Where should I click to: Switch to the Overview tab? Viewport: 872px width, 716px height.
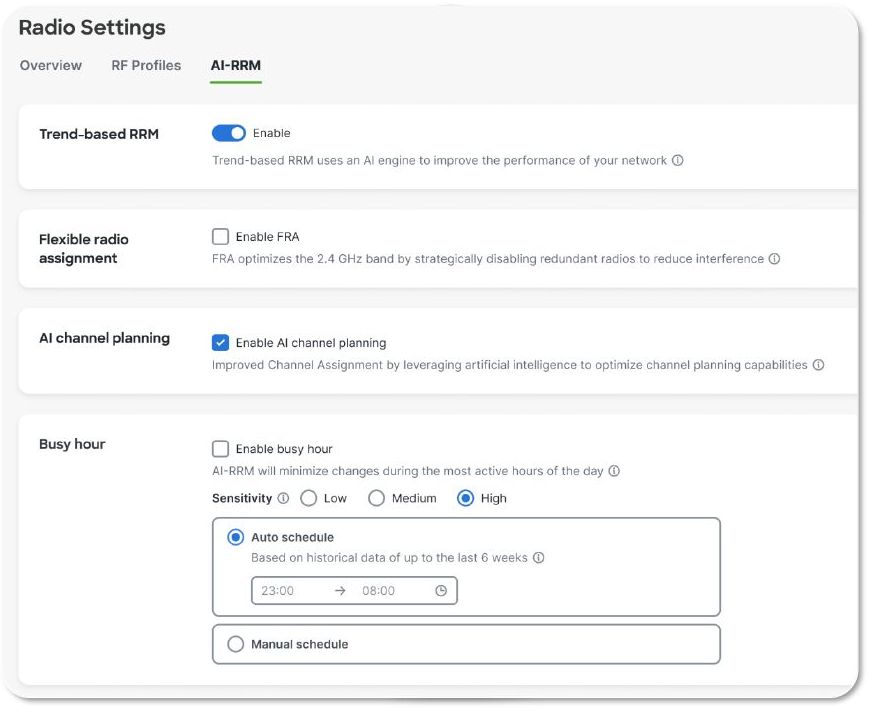(51, 65)
